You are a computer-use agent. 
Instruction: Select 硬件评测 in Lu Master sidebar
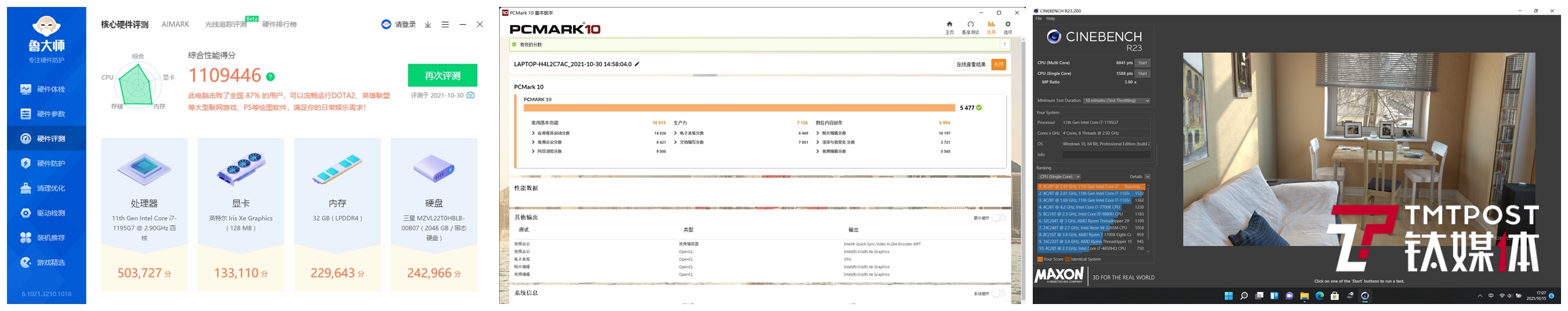coord(46,139)
